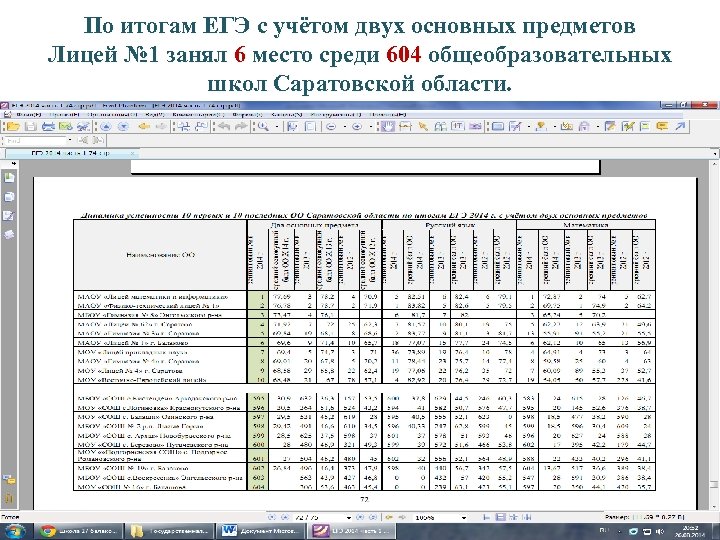Close the open PDF document tab

pyautogui.click(x=132, y=153)
